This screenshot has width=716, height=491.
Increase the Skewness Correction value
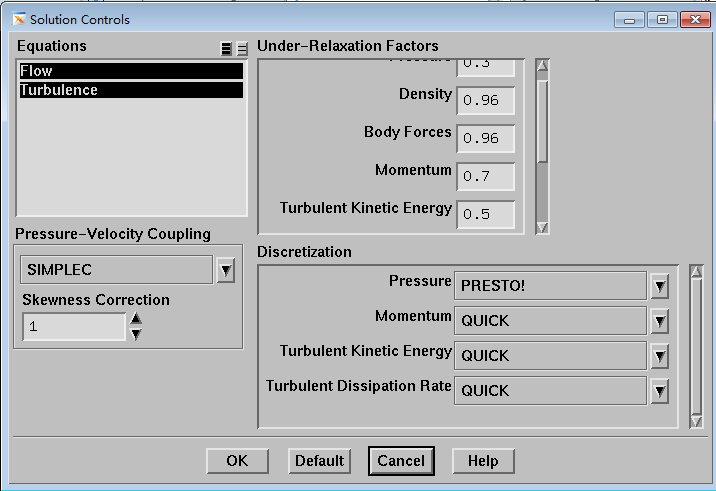(x=136, y=320)
